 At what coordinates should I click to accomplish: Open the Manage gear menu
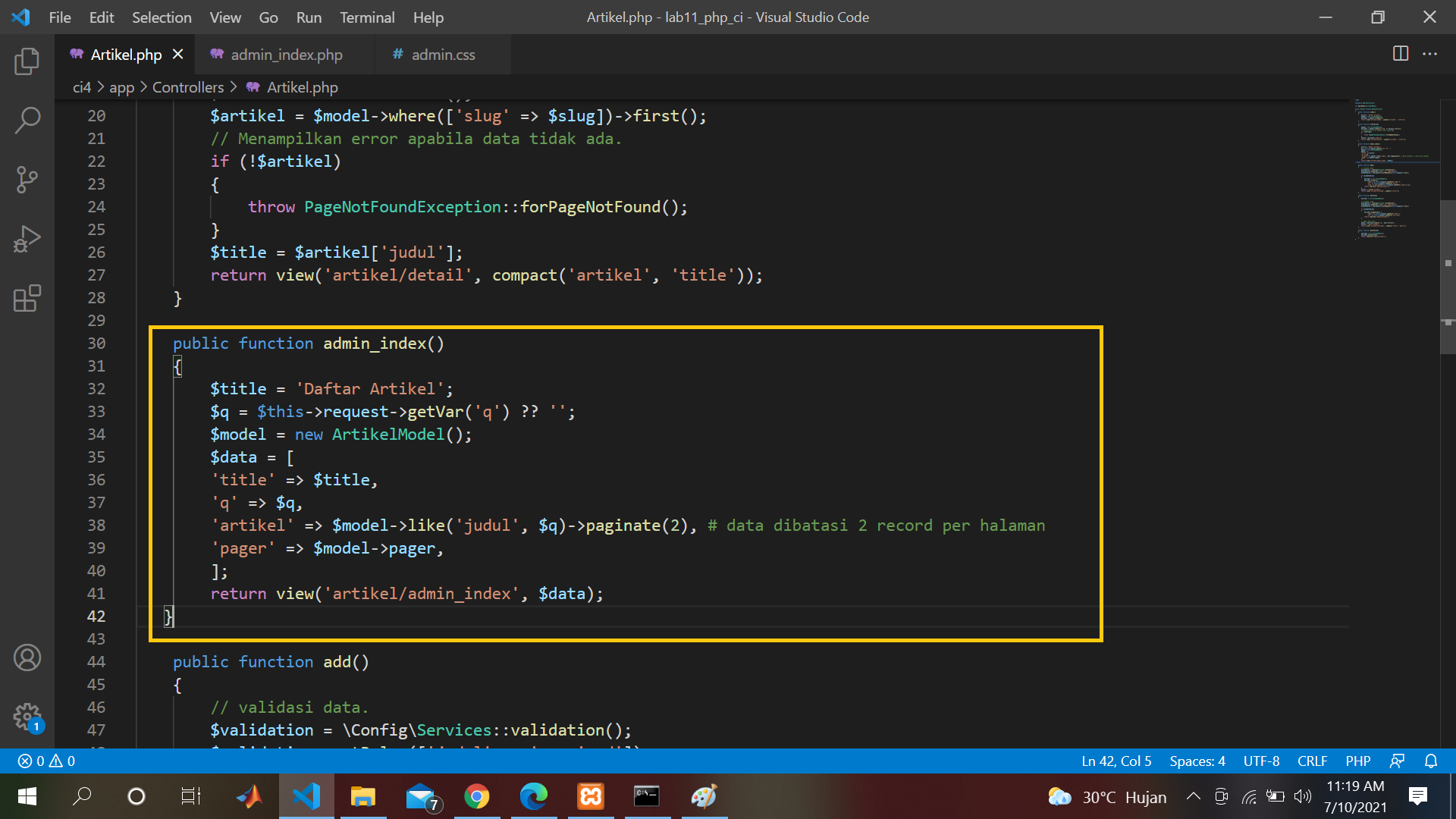click(x=27, y=717)
